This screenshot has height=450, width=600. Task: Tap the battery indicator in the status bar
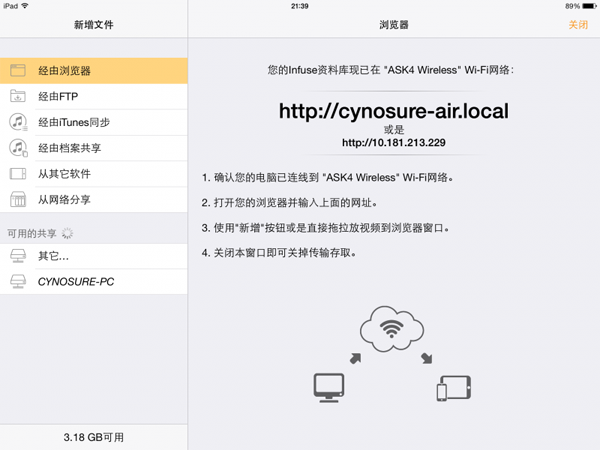click(589, 6)
